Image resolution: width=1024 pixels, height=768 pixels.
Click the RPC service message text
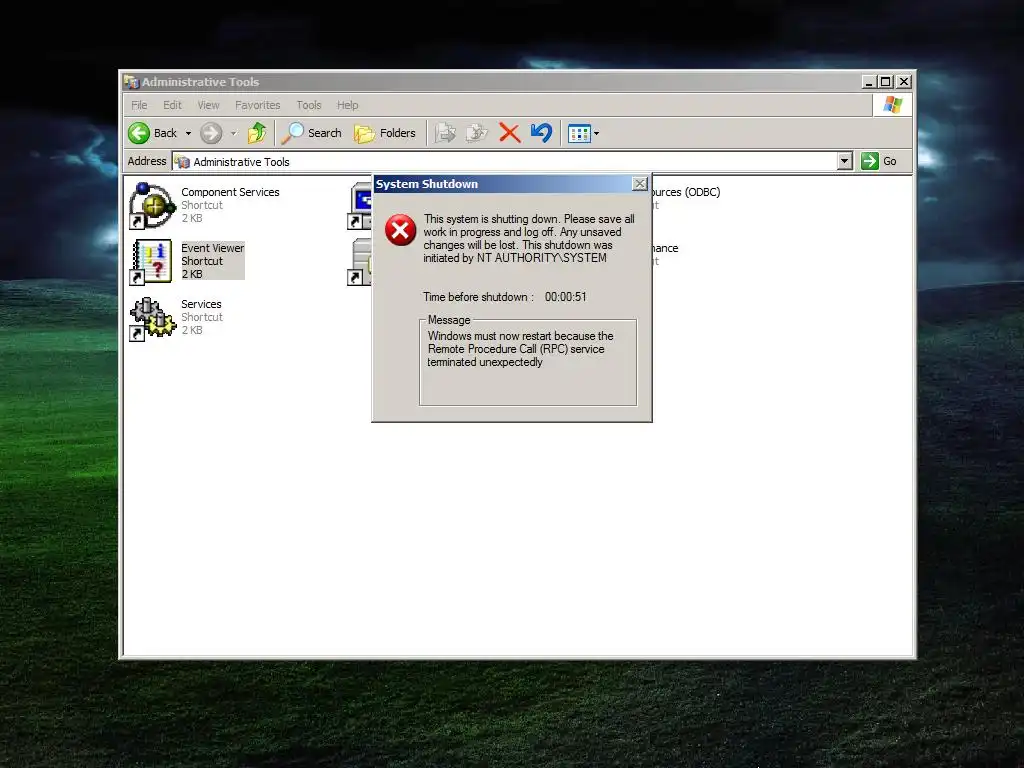click(x=520, y=349)
